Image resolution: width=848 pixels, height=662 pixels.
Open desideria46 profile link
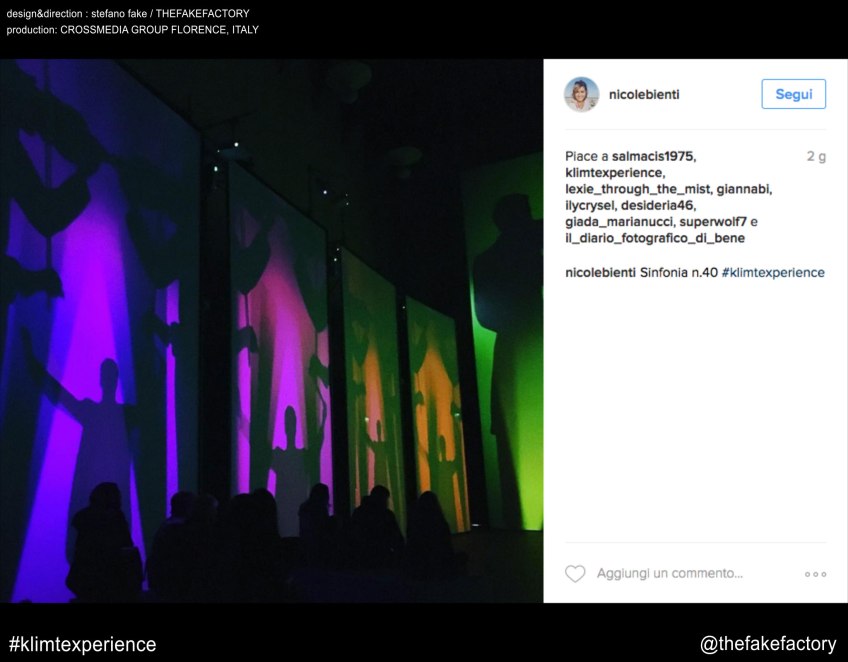657,206
